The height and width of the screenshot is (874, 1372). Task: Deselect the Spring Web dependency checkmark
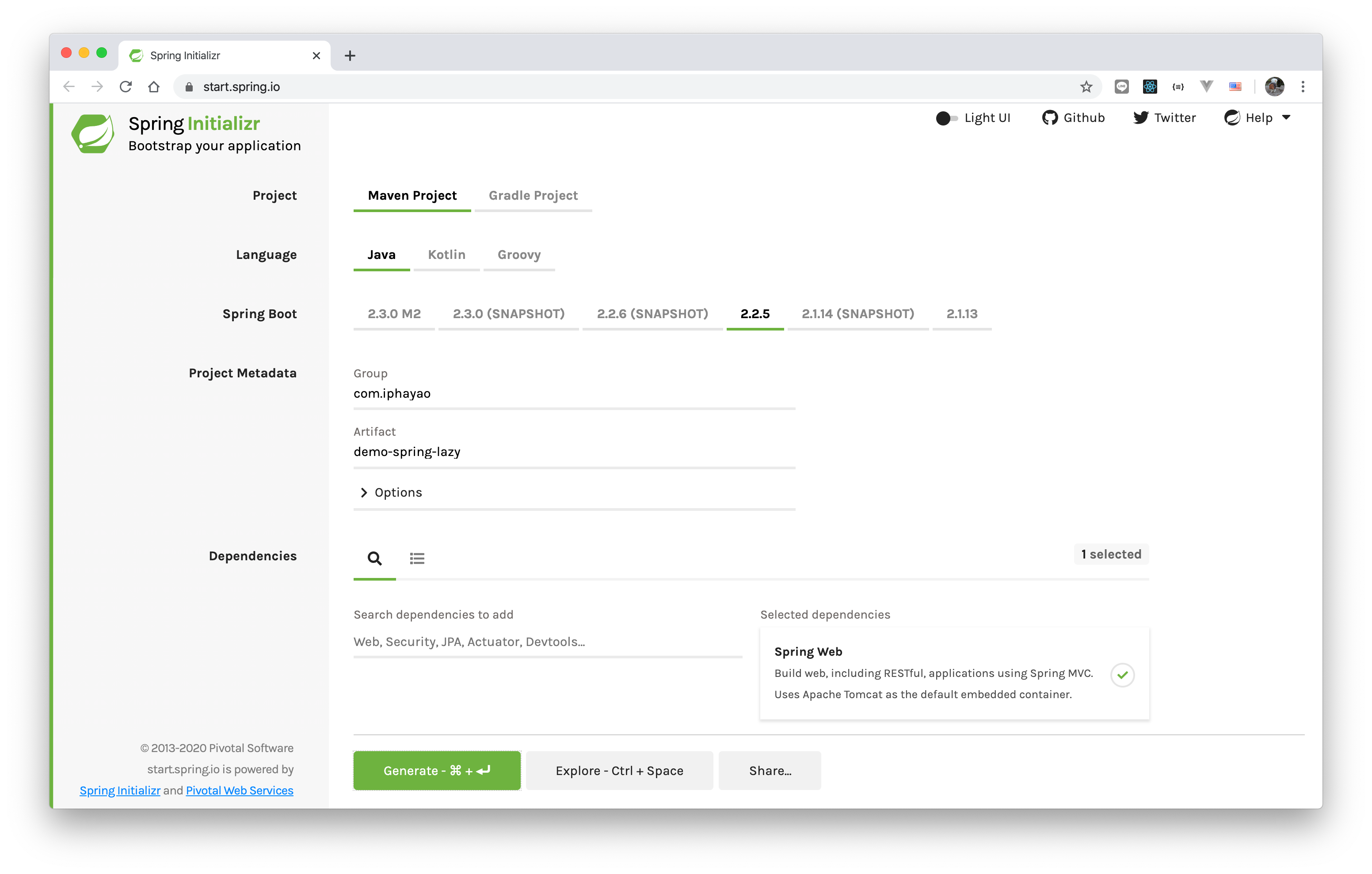tap(1122, 675)
